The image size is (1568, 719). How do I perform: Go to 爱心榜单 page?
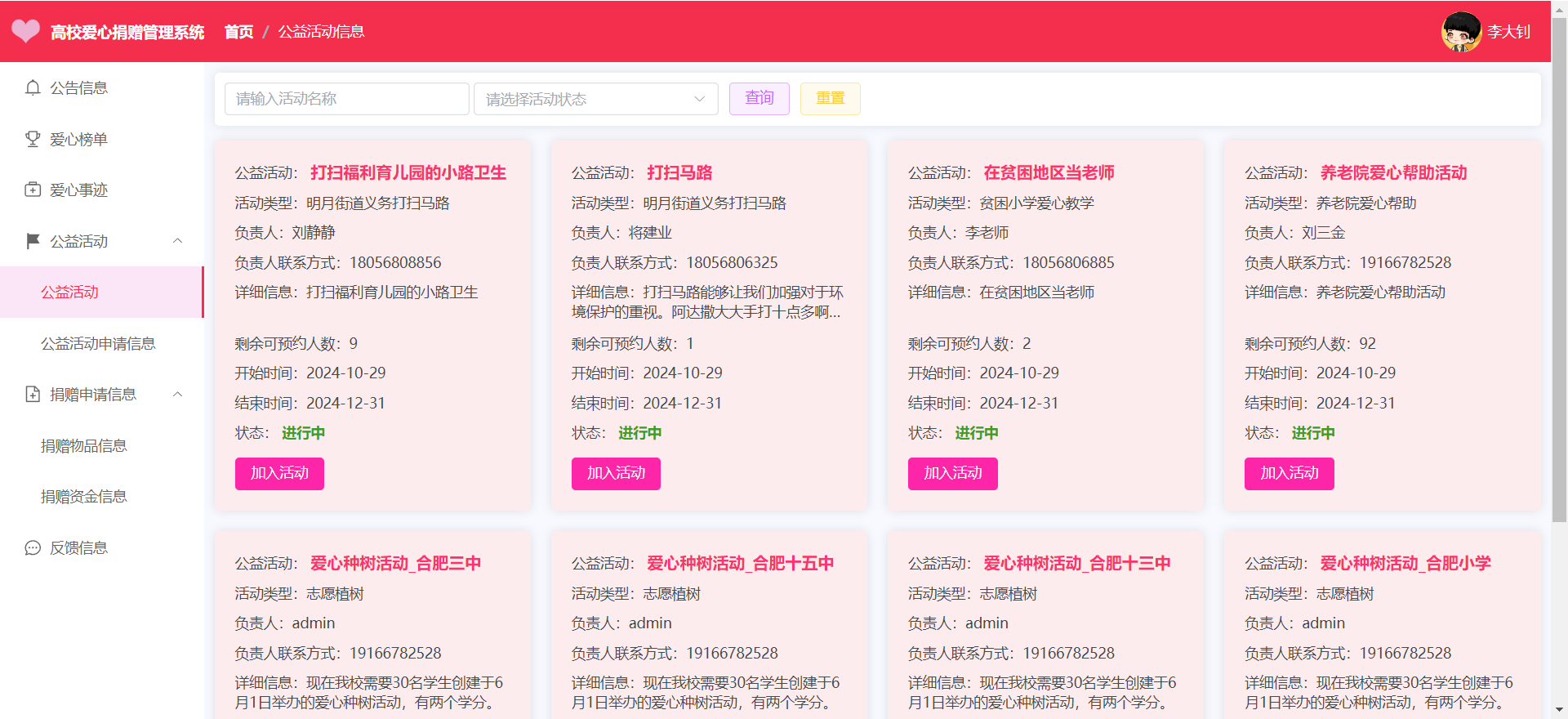coord(102,139)
